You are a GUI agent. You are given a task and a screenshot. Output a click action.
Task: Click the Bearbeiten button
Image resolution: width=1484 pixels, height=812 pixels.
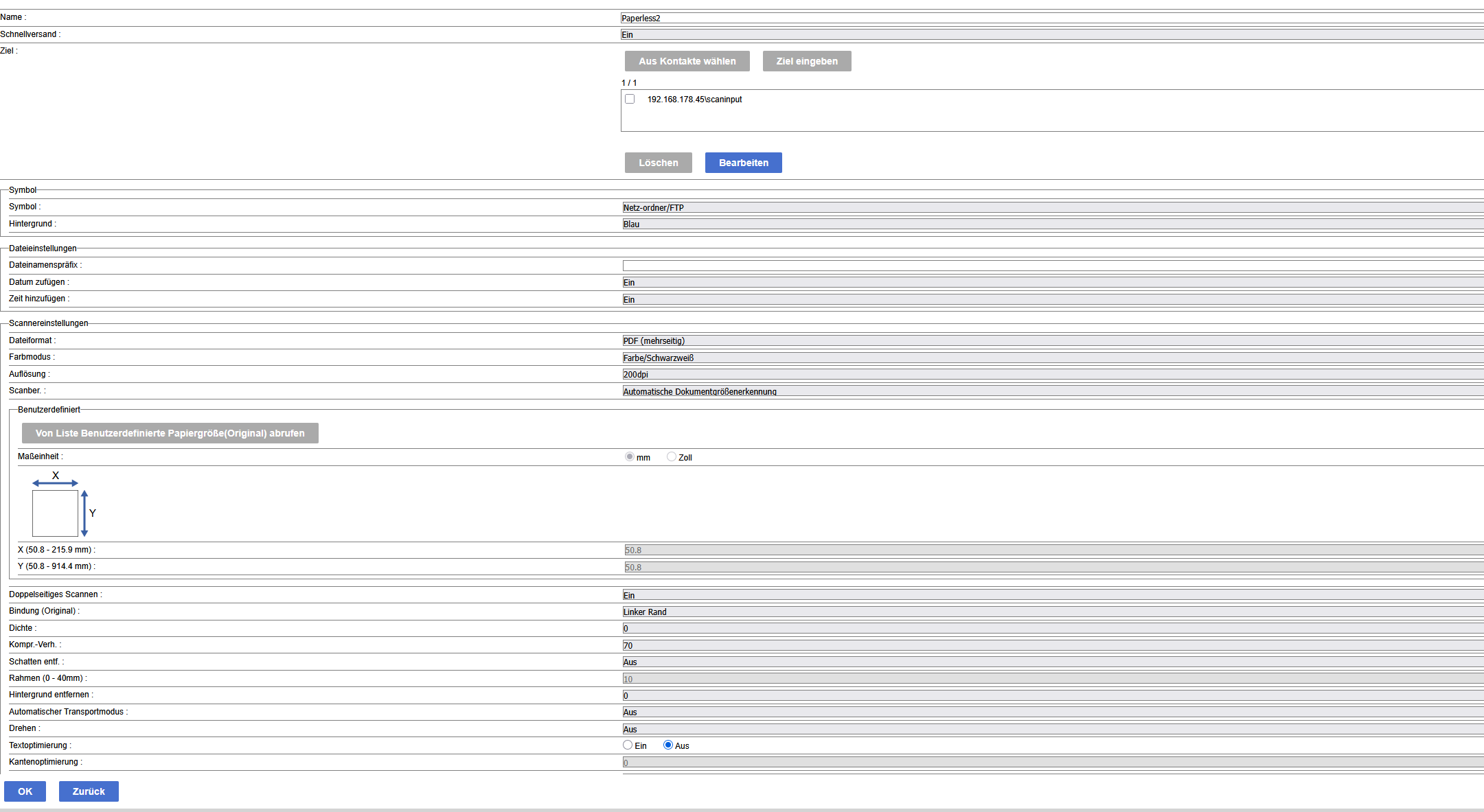(x=743, y=163)
